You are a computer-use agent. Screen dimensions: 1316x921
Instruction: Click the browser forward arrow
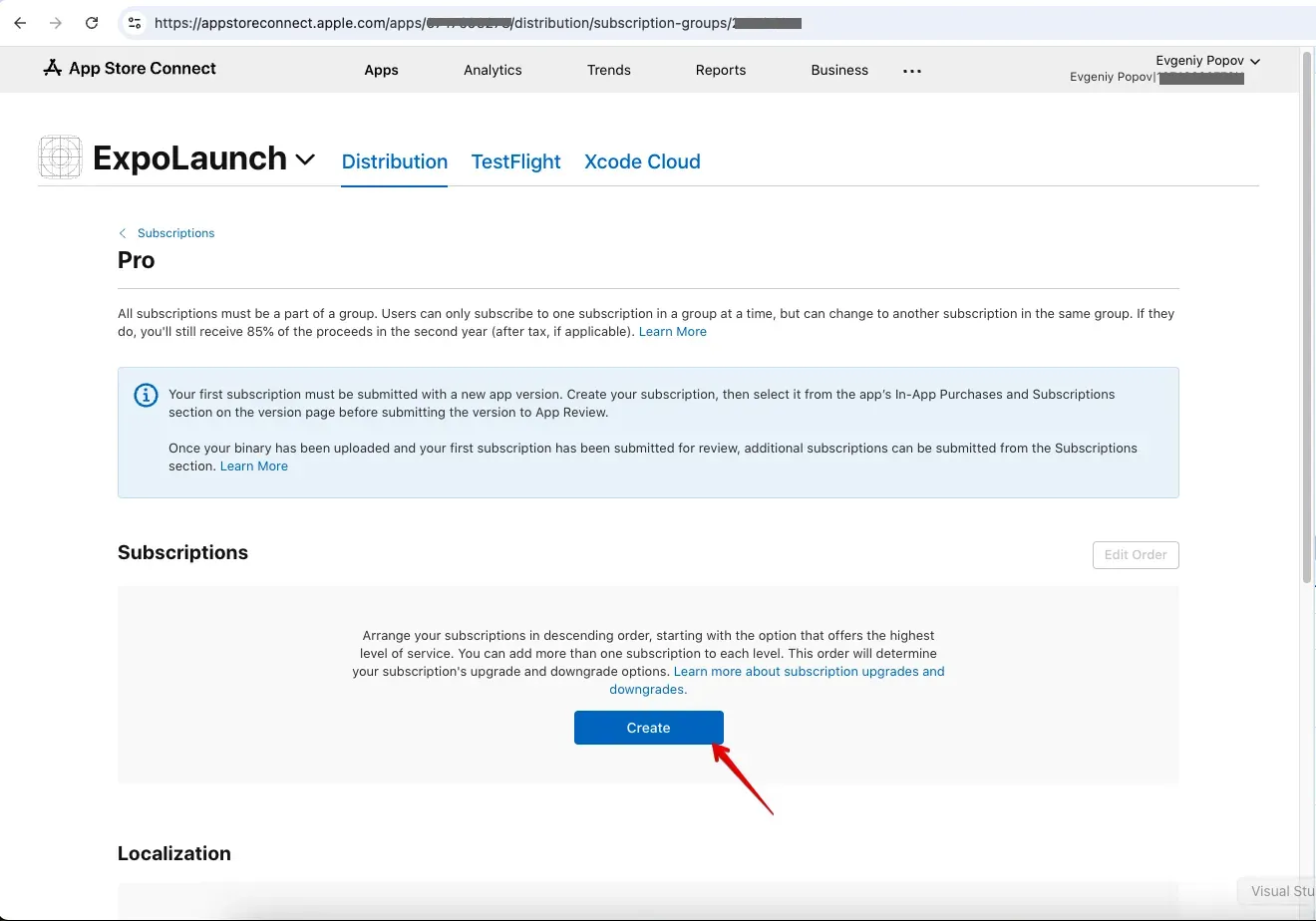(56, 22)
